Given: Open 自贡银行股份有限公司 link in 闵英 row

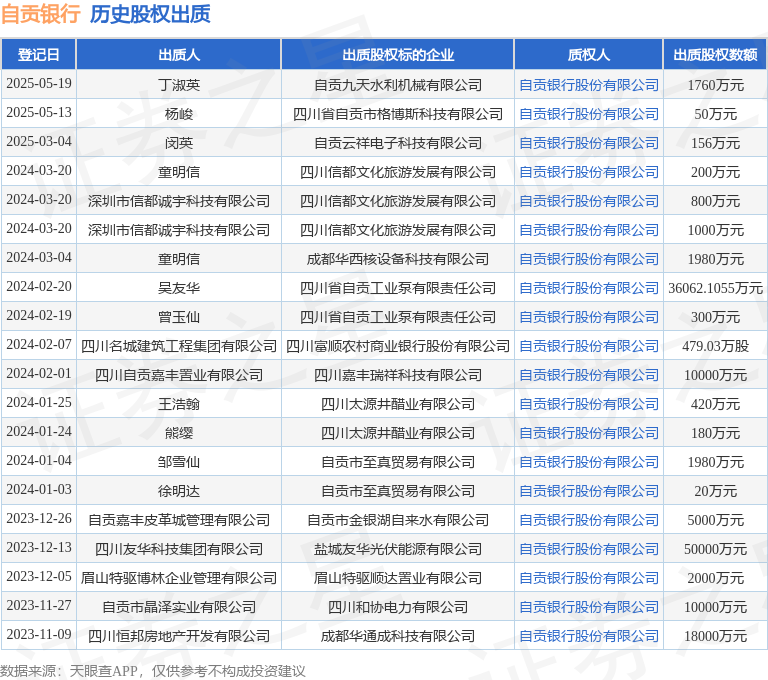Looking at the screenshot, I should coord(589,143).
